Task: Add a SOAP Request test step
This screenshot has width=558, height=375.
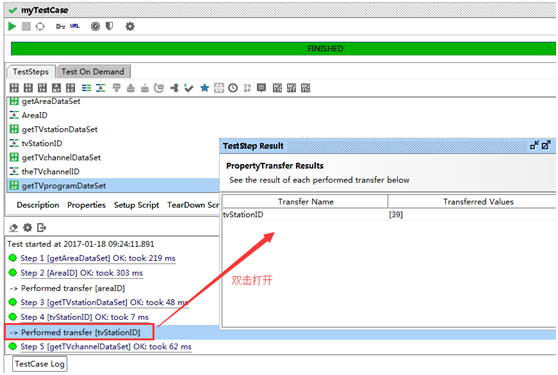Action: click(x=14, y=88)
